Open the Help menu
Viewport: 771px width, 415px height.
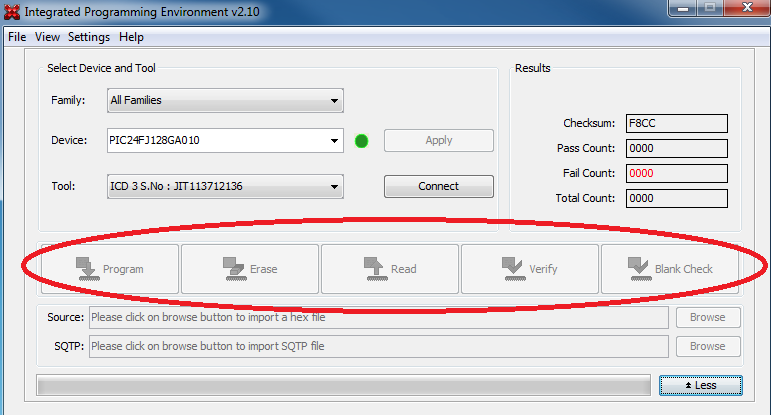(x=131, y=37)
